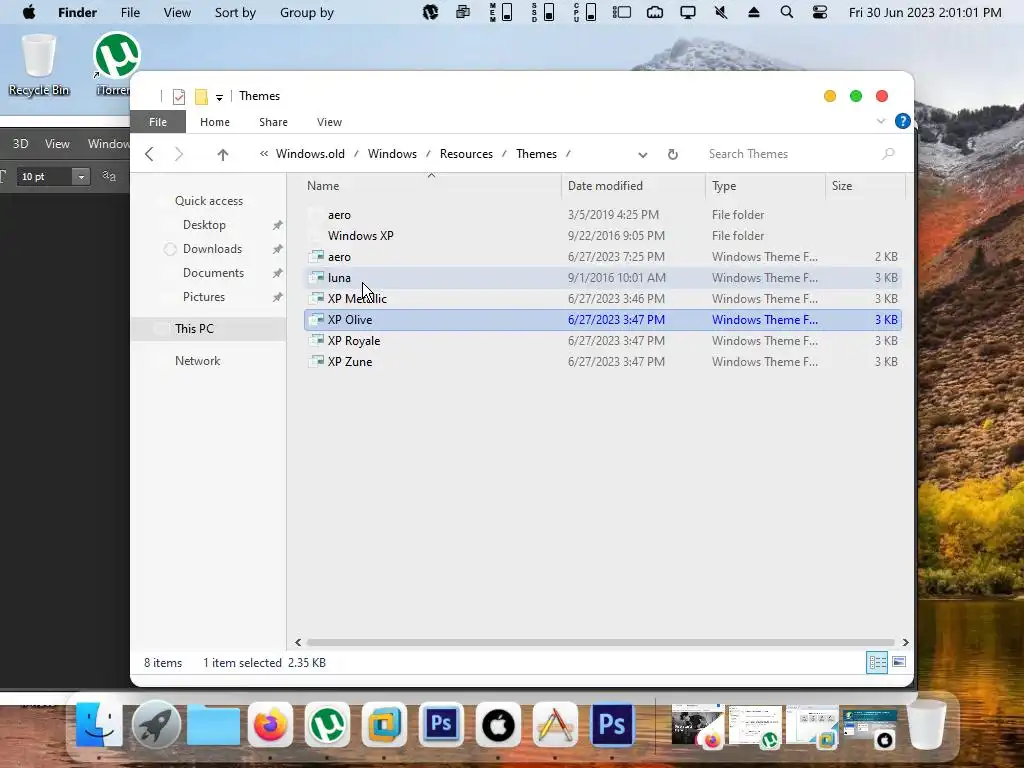Open Pictures in navigation pane
The image size is (1024, 768).
pyautogui.click(x=204, y=297)
